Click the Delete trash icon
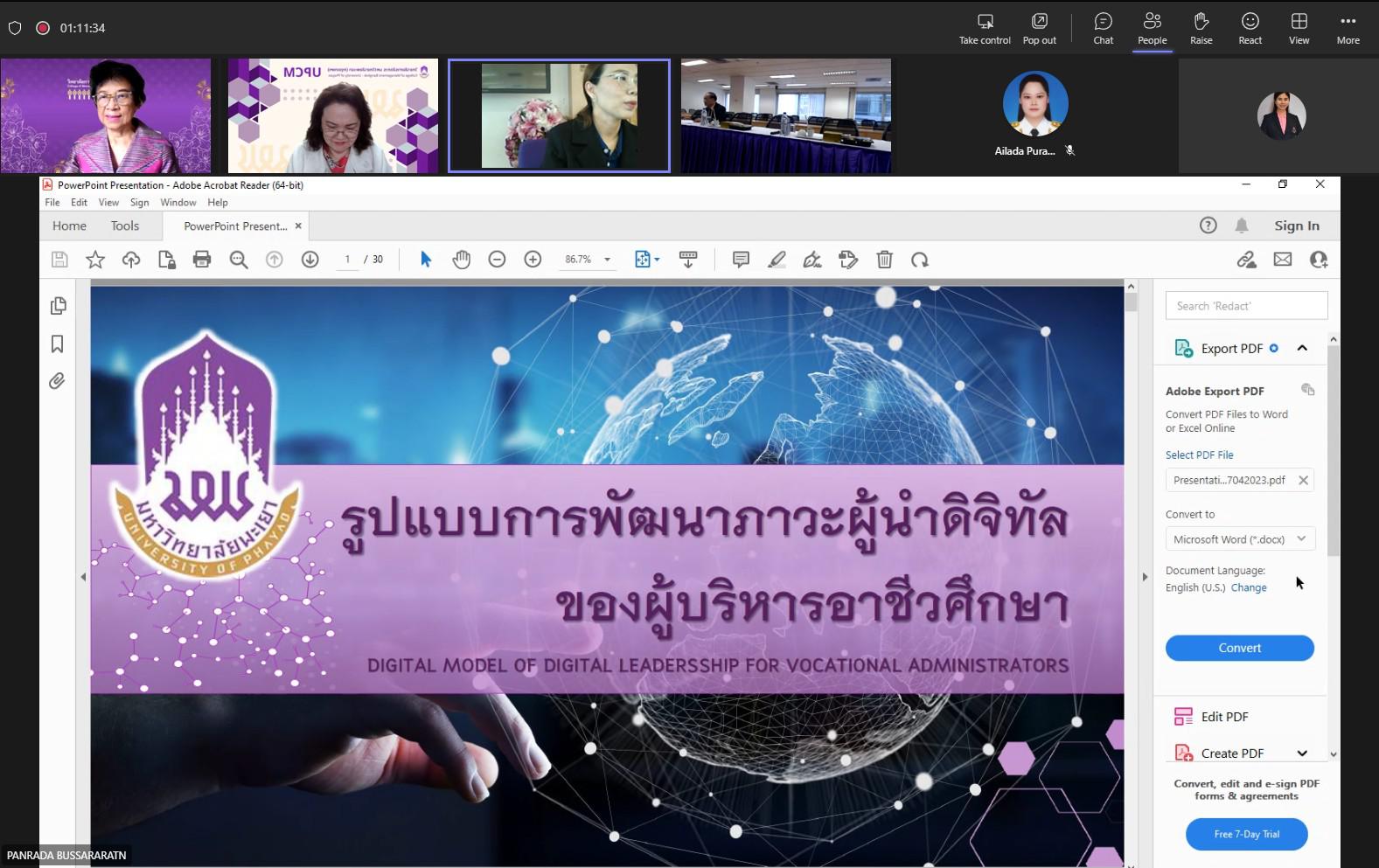This screenshot has width=1379, height=868. [885, 260]
